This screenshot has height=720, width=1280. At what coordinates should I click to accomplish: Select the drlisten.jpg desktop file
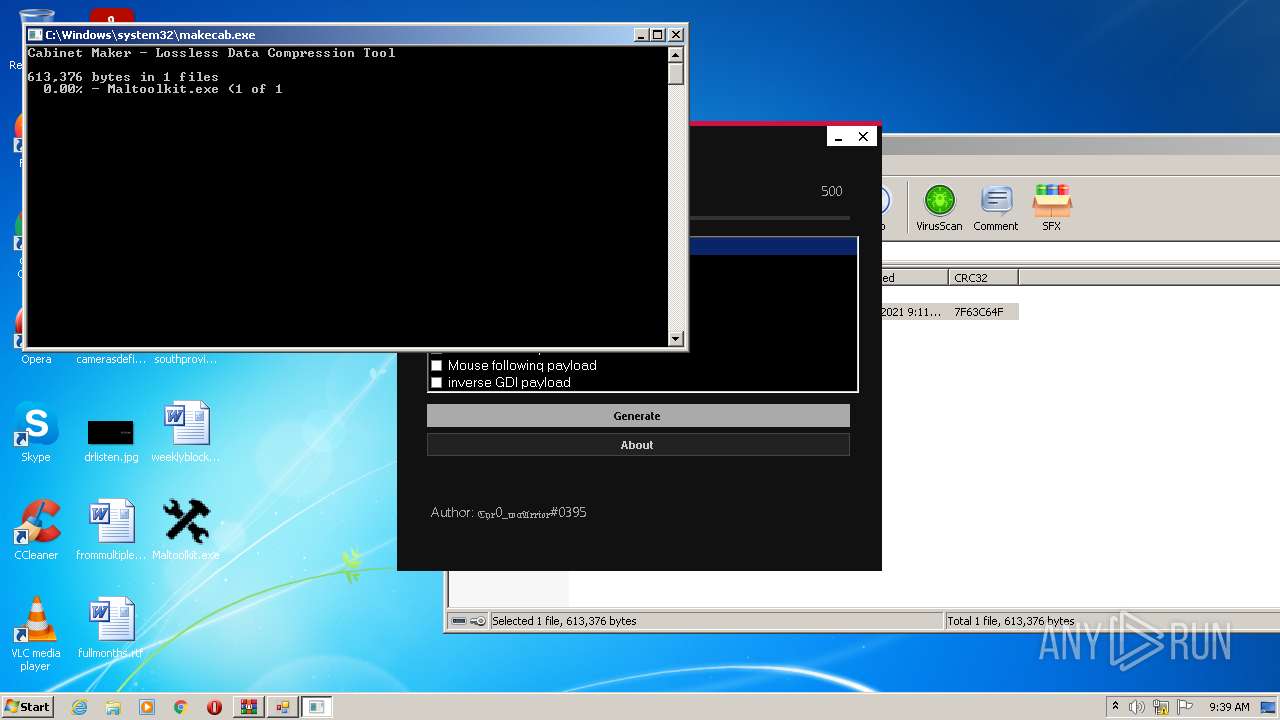coord(111,440)
